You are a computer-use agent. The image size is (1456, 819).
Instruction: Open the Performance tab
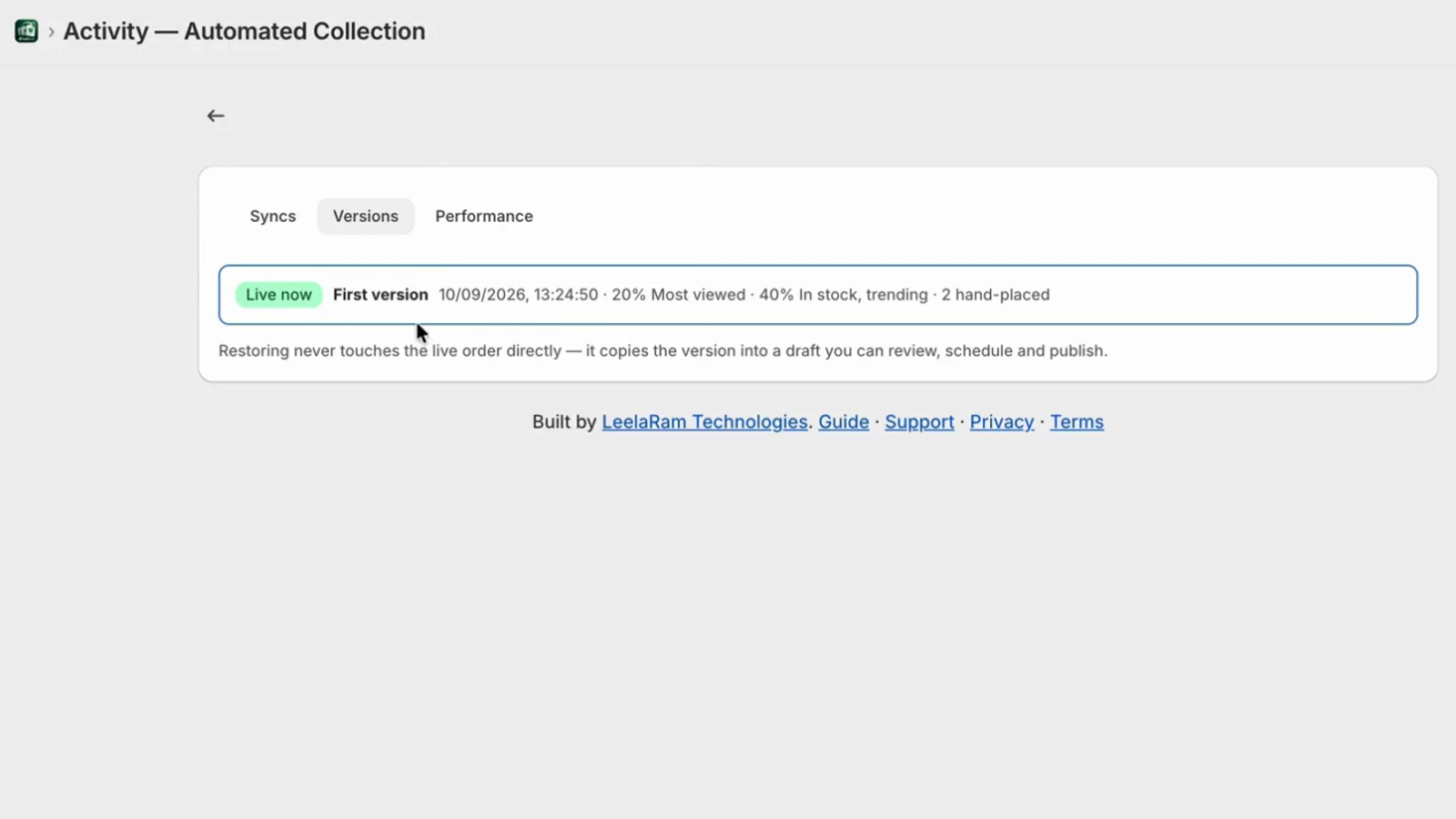pyautogui.click(x=484, y=217)
